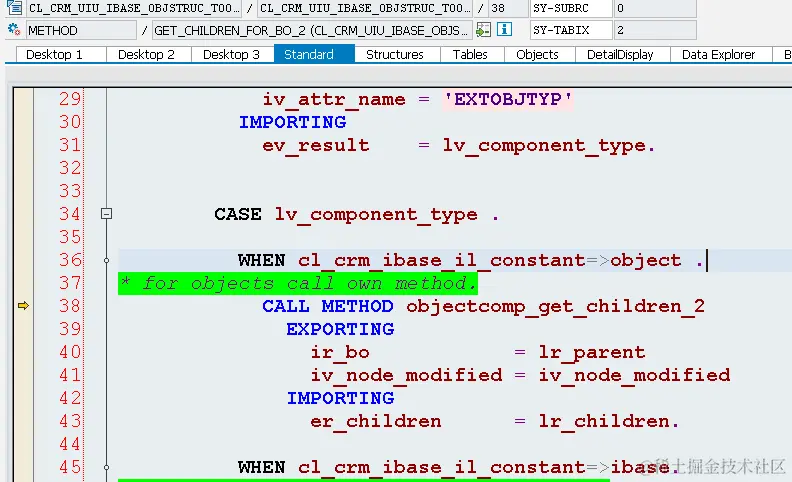This screenshot has height=482, width=792.
Task: Click the fold marker at line 36
Action: pyautogui.click(x=106, y=261)
